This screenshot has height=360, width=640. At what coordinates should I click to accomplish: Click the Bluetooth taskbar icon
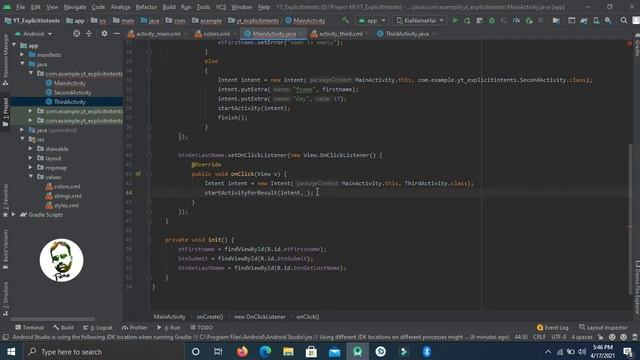coord(427,351)
